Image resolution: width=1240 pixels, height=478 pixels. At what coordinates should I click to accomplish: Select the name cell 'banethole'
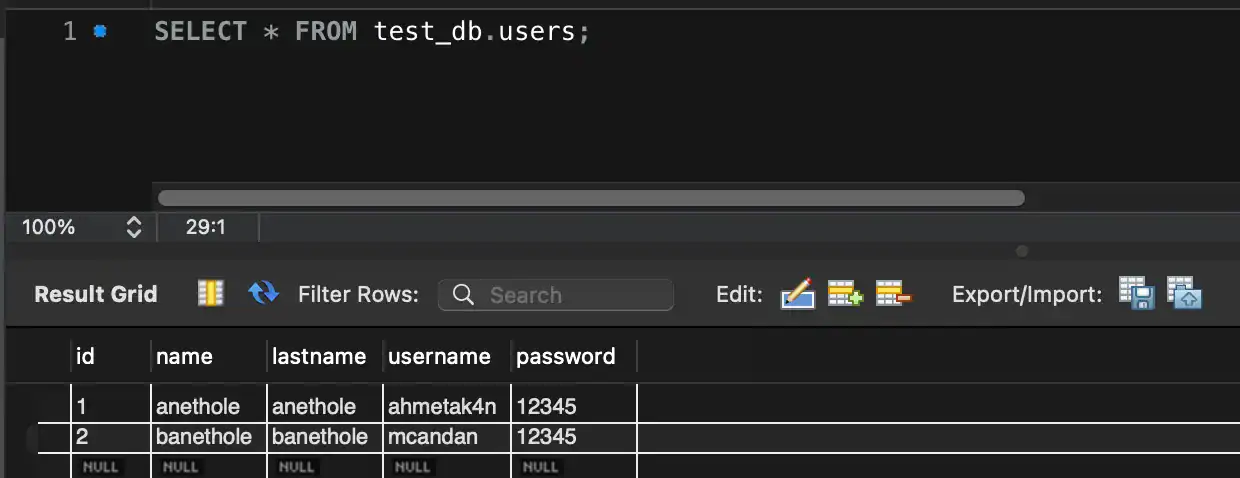[x=209, y=437]
